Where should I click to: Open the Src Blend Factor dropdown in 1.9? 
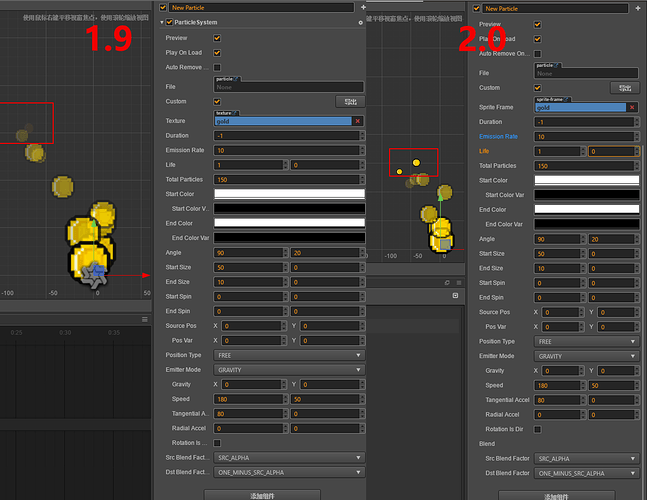point(289,458)
